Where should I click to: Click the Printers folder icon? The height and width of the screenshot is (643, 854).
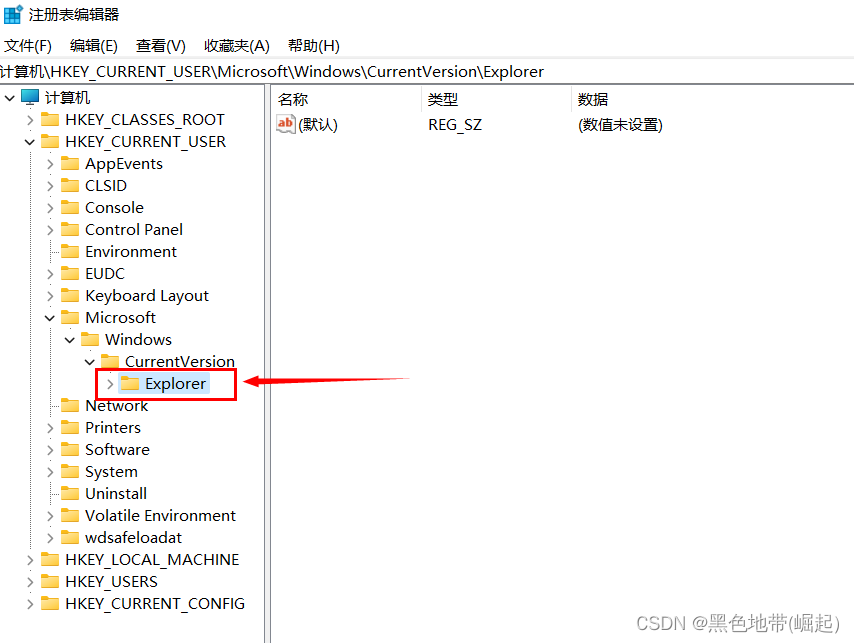click(x=70, y=427)
